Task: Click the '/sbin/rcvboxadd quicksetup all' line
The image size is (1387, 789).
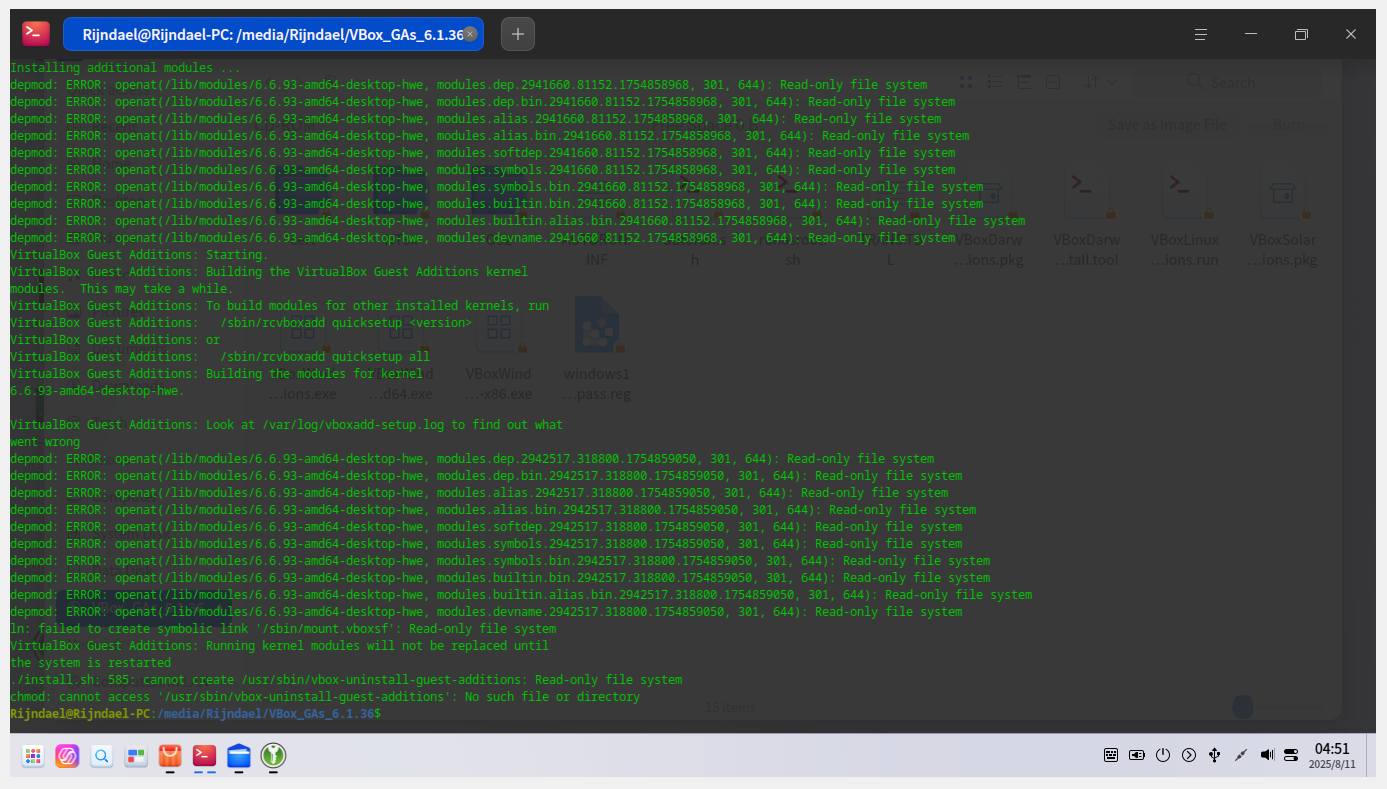Action: [x=220, y=357]
